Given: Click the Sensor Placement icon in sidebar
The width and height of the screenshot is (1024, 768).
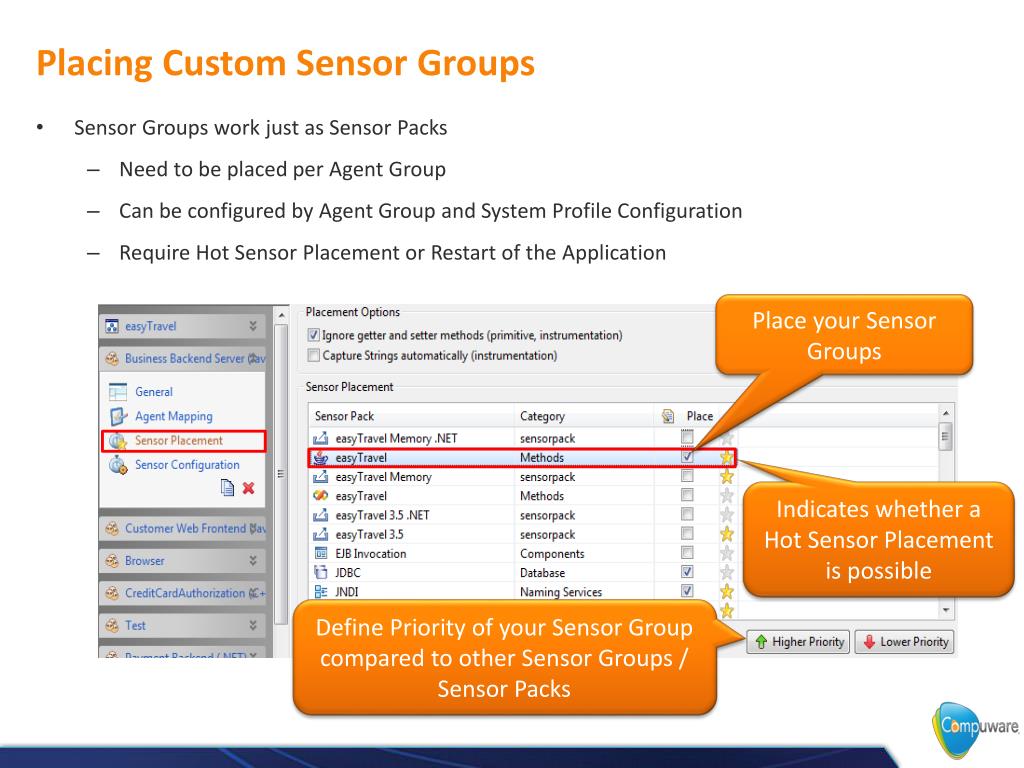Looking at the screenshot, I should (118, 441).
